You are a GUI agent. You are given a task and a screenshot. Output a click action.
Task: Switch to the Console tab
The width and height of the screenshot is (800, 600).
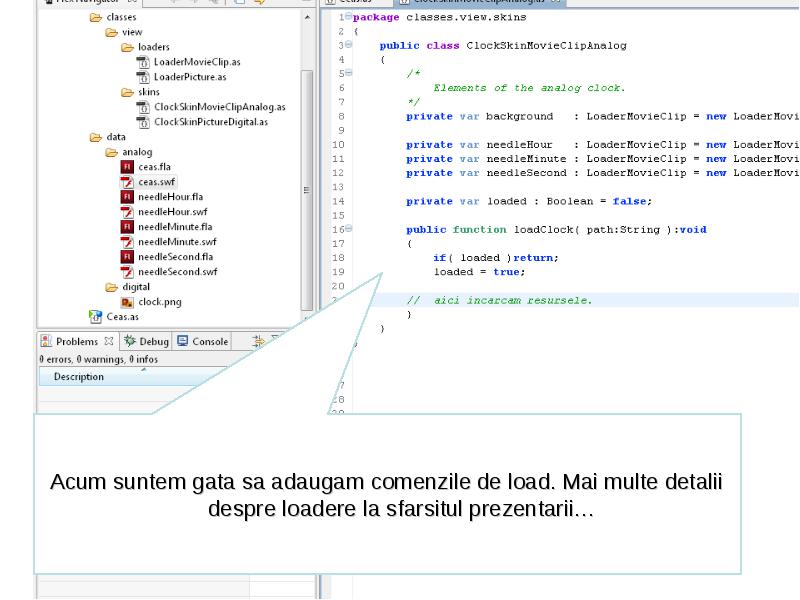(x=203, y=341)
